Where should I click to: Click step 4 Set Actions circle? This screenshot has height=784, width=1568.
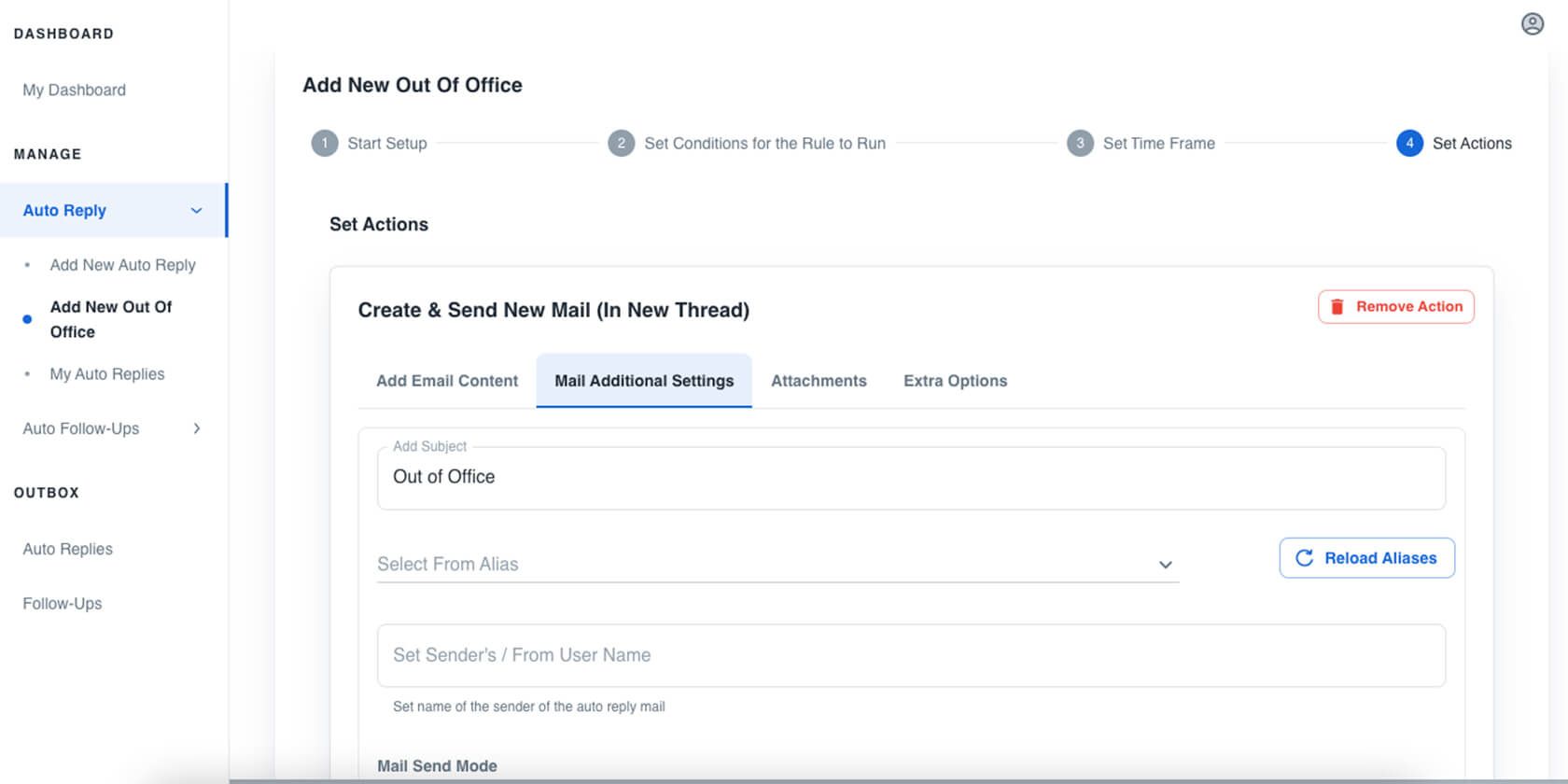click(1409, 144)
